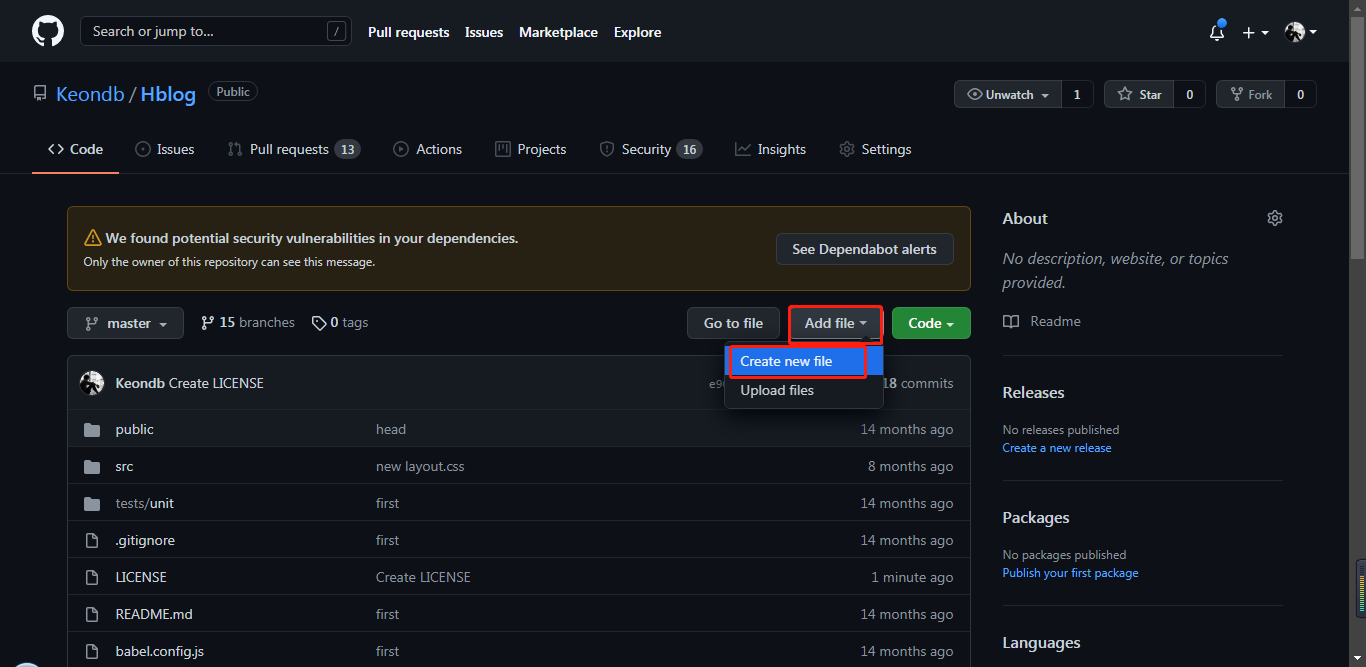Click Create a new release link
Viewport: 1366px width, 667px height.
(1057, 448)
